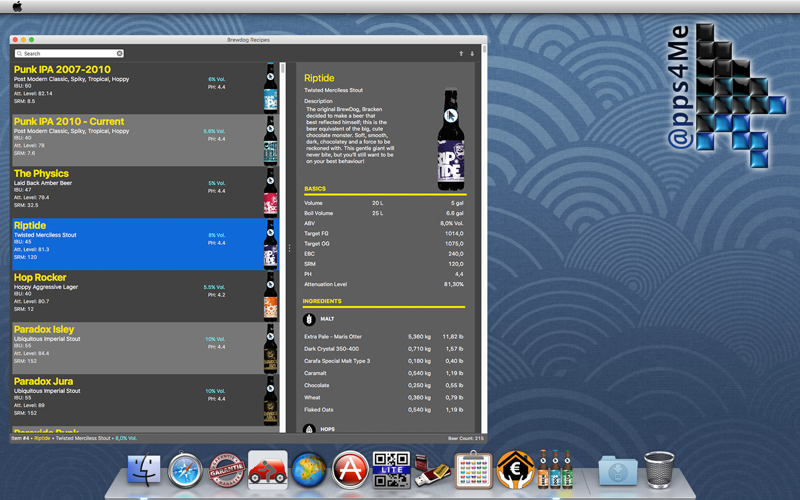Image resolution: width=800 pixels, height=500 pixels.
Task: Click the Wheat ingredient row
Action: coord(384,397)
